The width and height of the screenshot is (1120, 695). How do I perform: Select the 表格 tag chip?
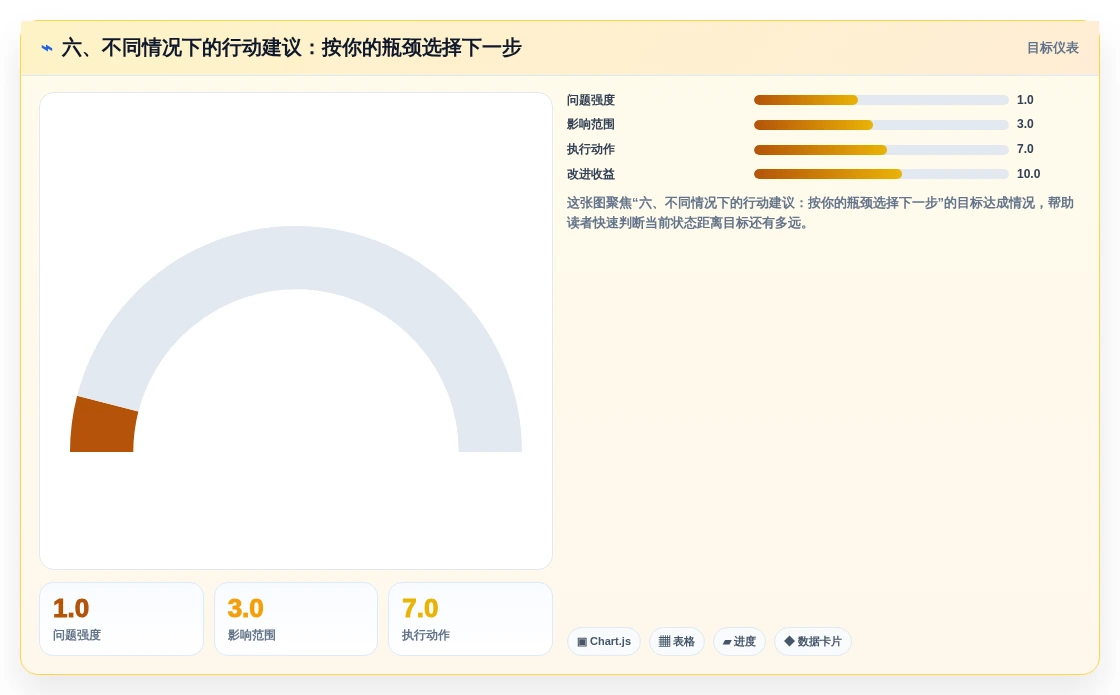tap(676, 641)
